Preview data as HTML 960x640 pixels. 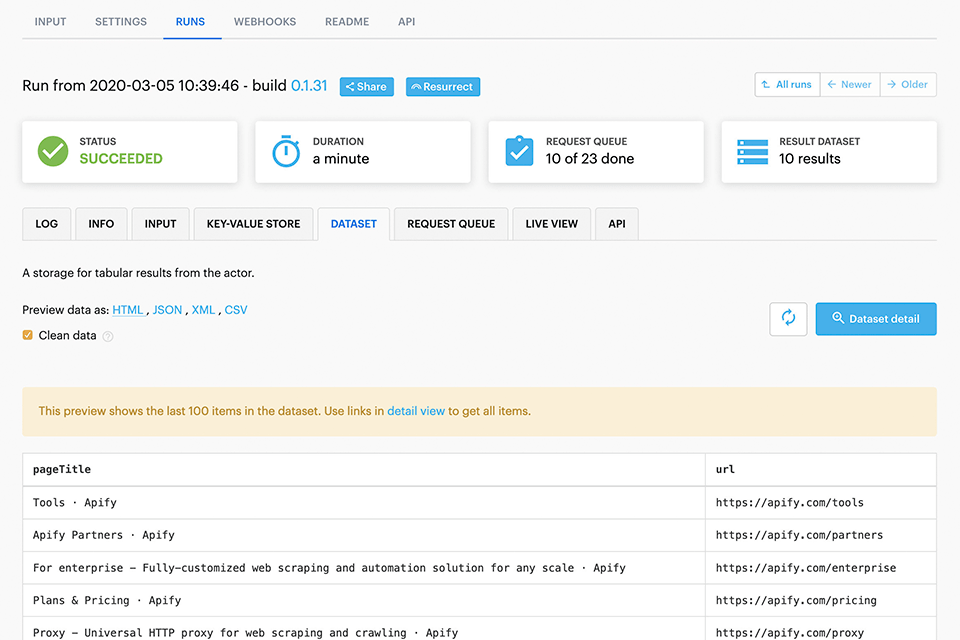tap(127, 310)
